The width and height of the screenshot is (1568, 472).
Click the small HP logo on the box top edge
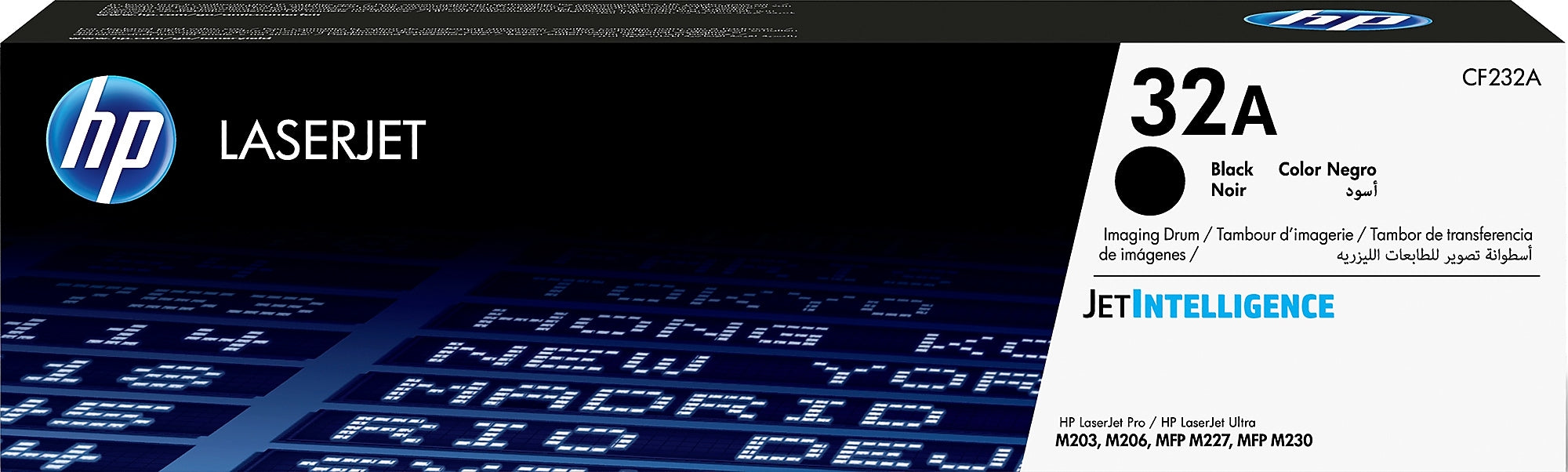point(1338,20)
